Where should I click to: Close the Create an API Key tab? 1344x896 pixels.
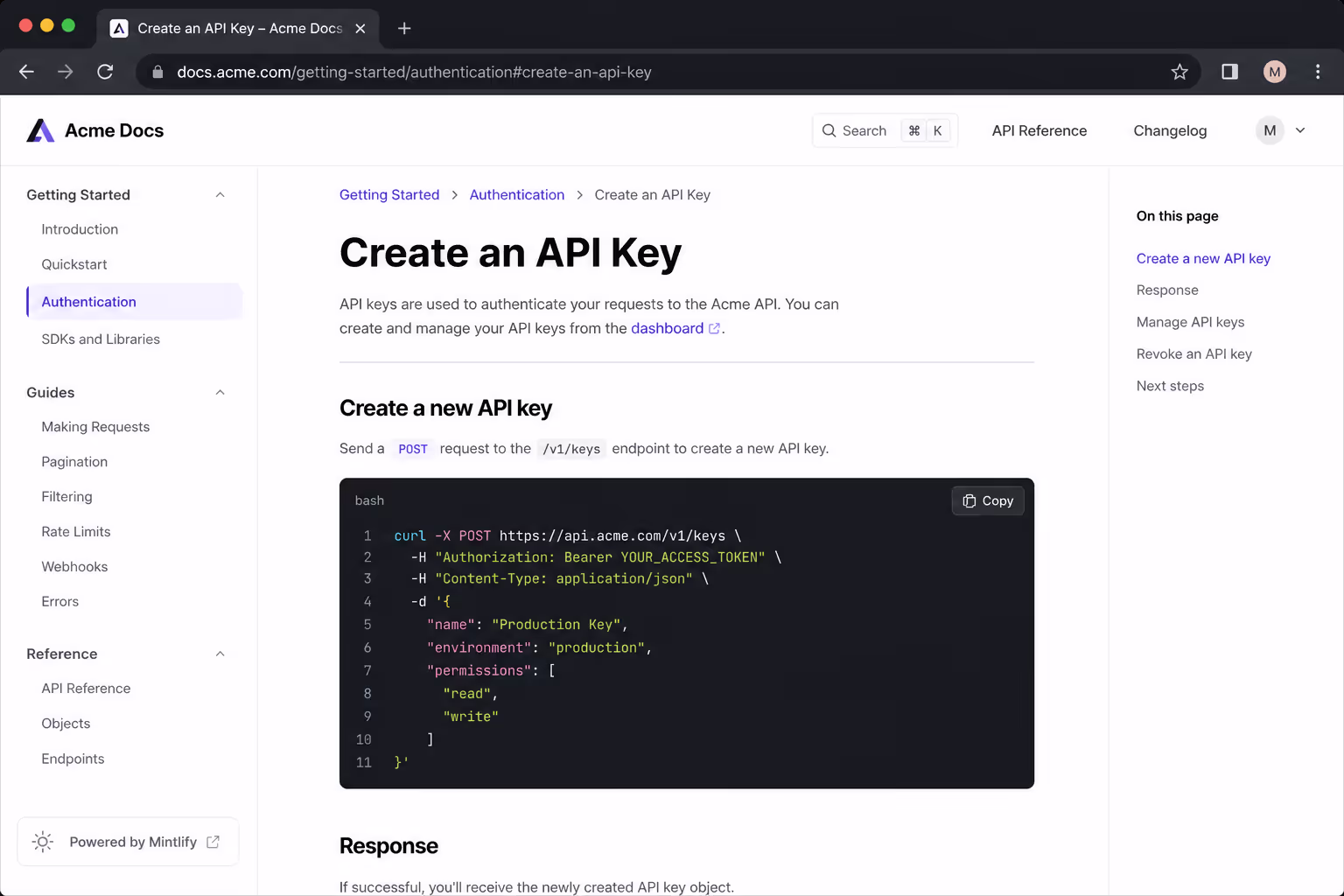(x=360, y=28)
